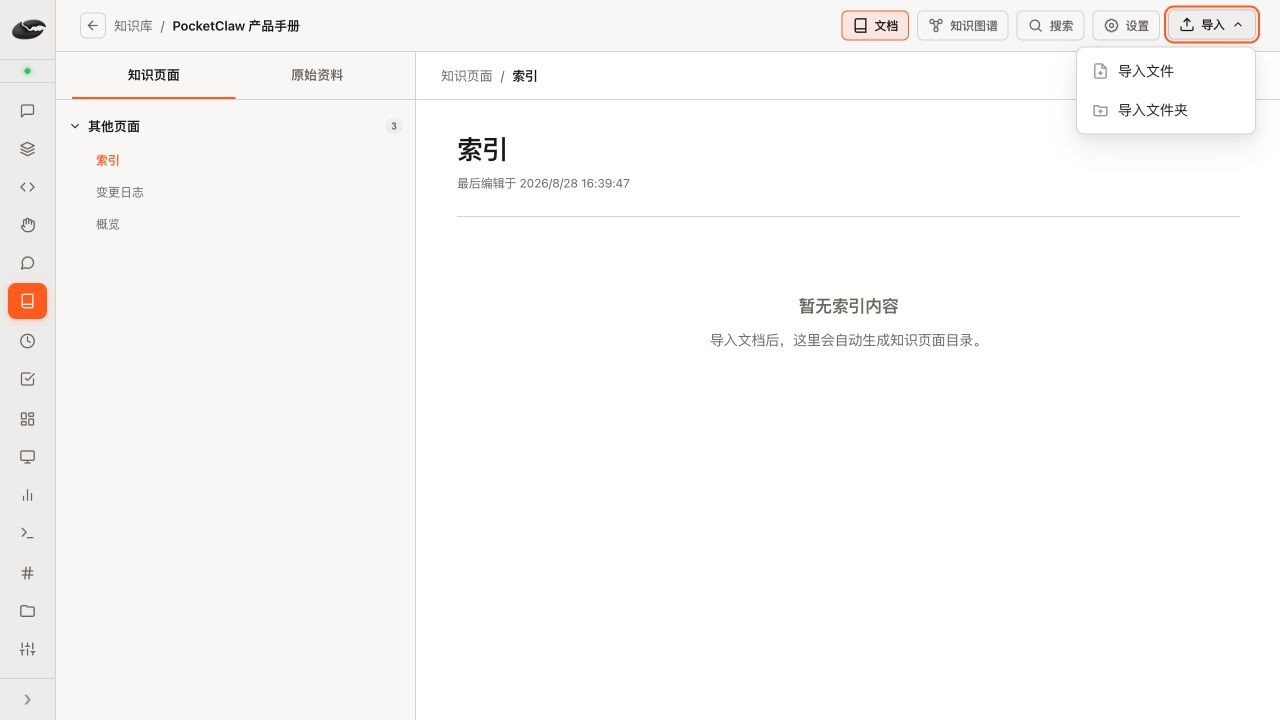Viewport: 1280px width, 720px height.
Task: Click the 索引 page heading
Action: click(483, 149)
